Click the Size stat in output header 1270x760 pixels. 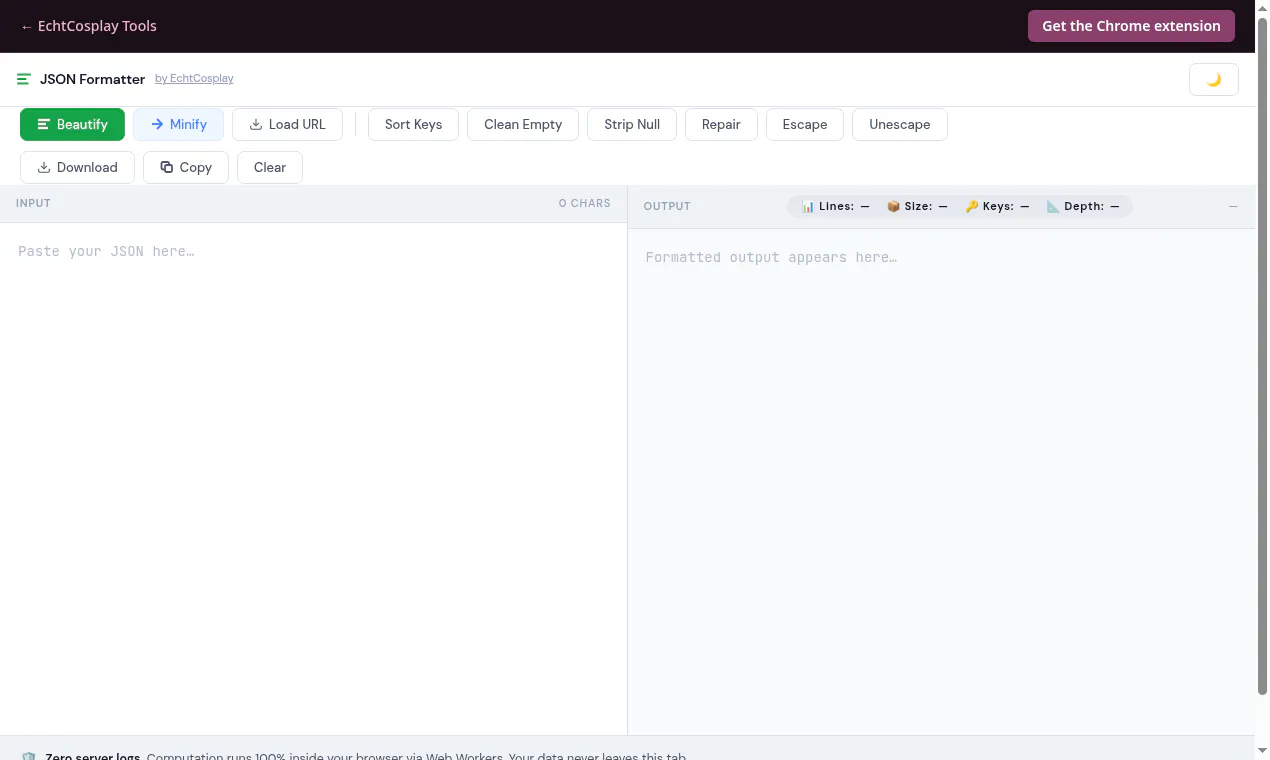click(917, 206)
